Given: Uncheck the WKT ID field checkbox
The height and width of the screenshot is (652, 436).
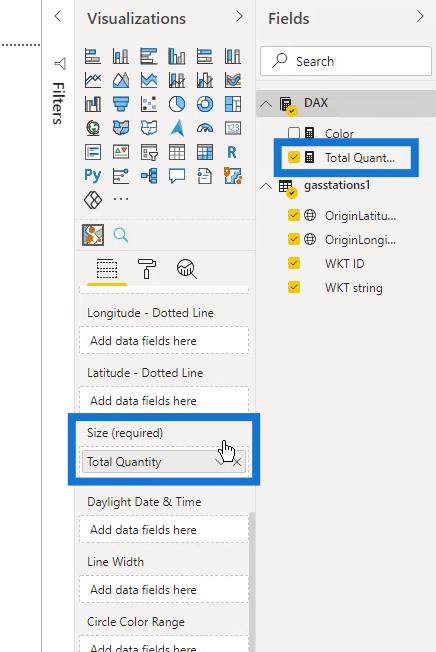Looking at the screenshot, I should point(294,263).
